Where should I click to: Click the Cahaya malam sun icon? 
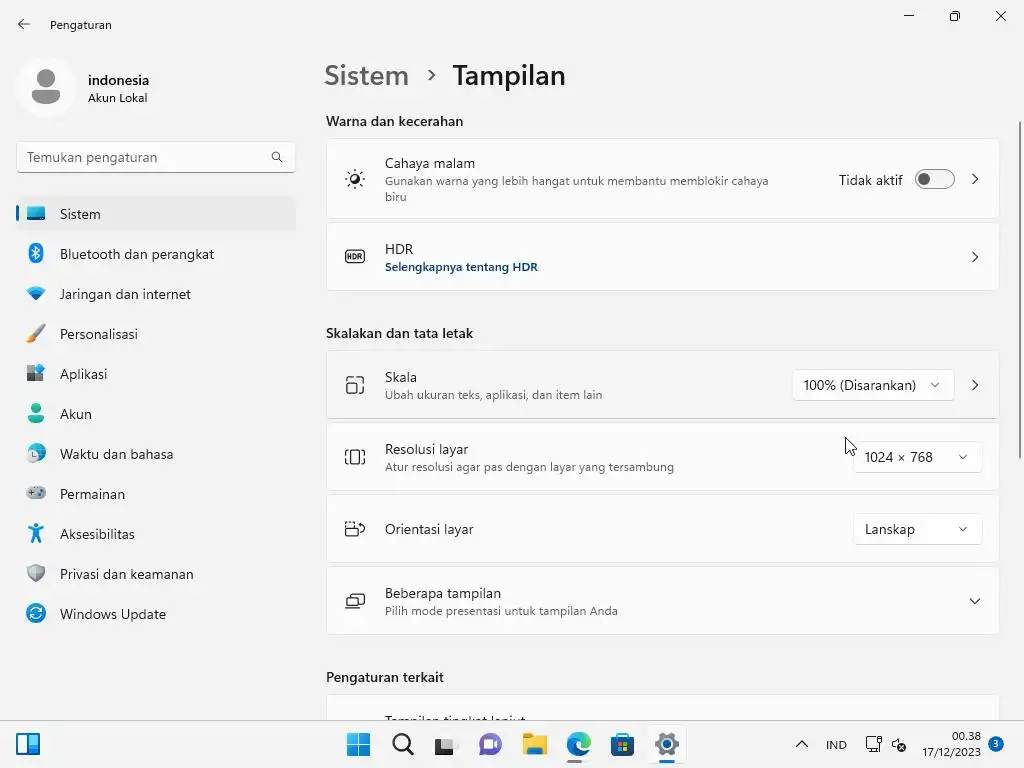(355, 179)
